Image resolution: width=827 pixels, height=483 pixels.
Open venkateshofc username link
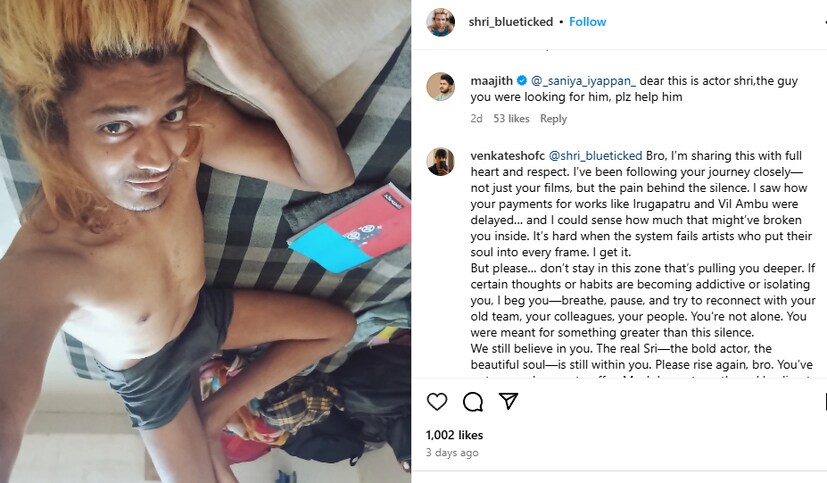coord(507,156)
